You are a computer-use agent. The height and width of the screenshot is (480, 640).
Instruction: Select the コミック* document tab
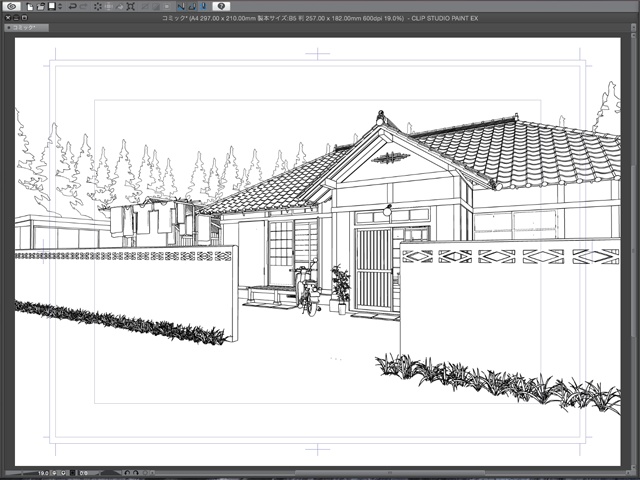pos(27,27)
